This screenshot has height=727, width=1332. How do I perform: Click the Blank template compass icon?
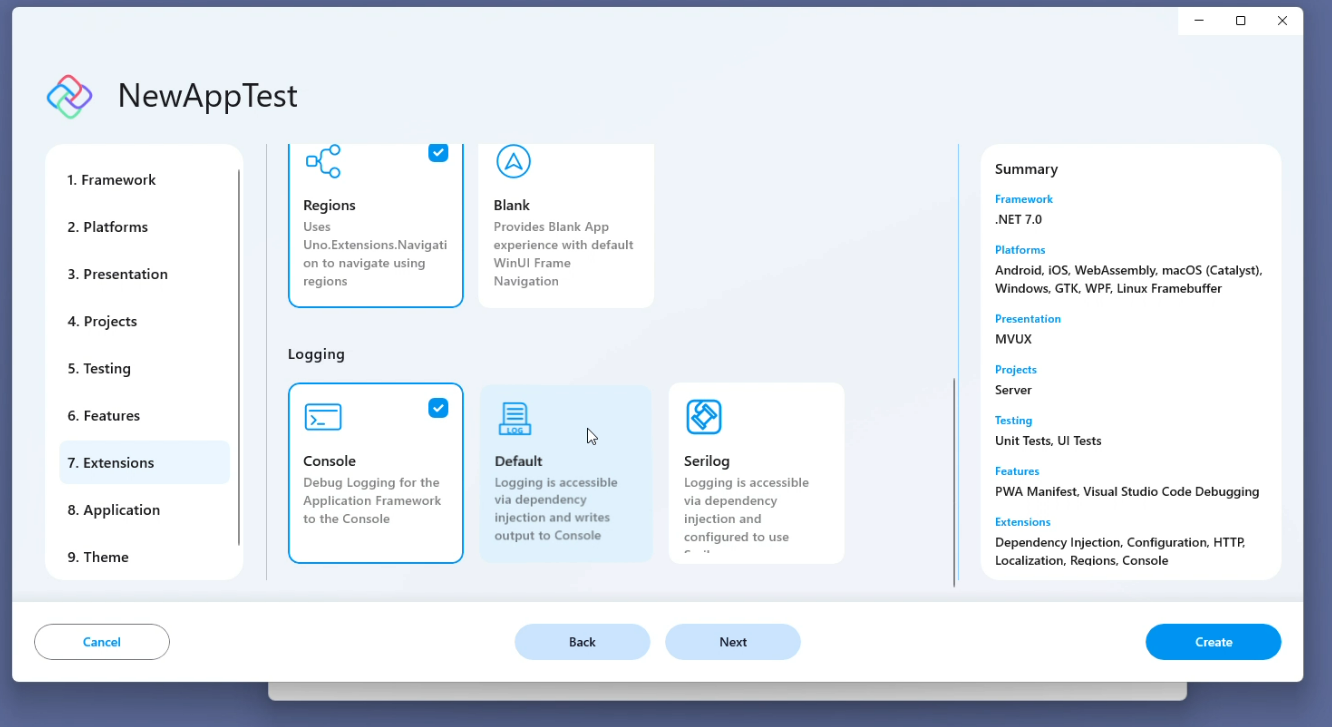513,161
